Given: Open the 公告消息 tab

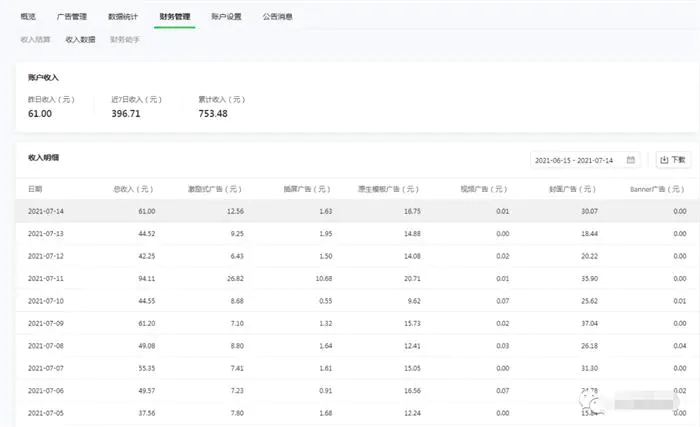Looking at the screenshot, I should coord(278,17).
